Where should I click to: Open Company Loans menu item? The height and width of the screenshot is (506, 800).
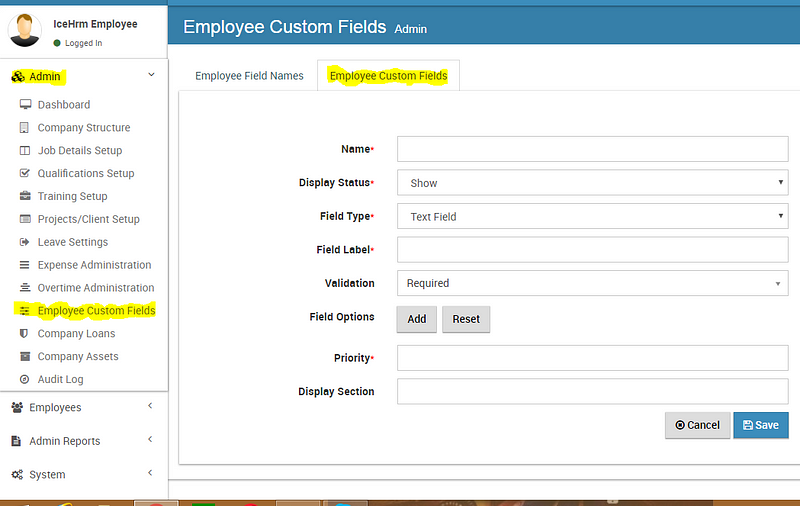coord(76,334)
